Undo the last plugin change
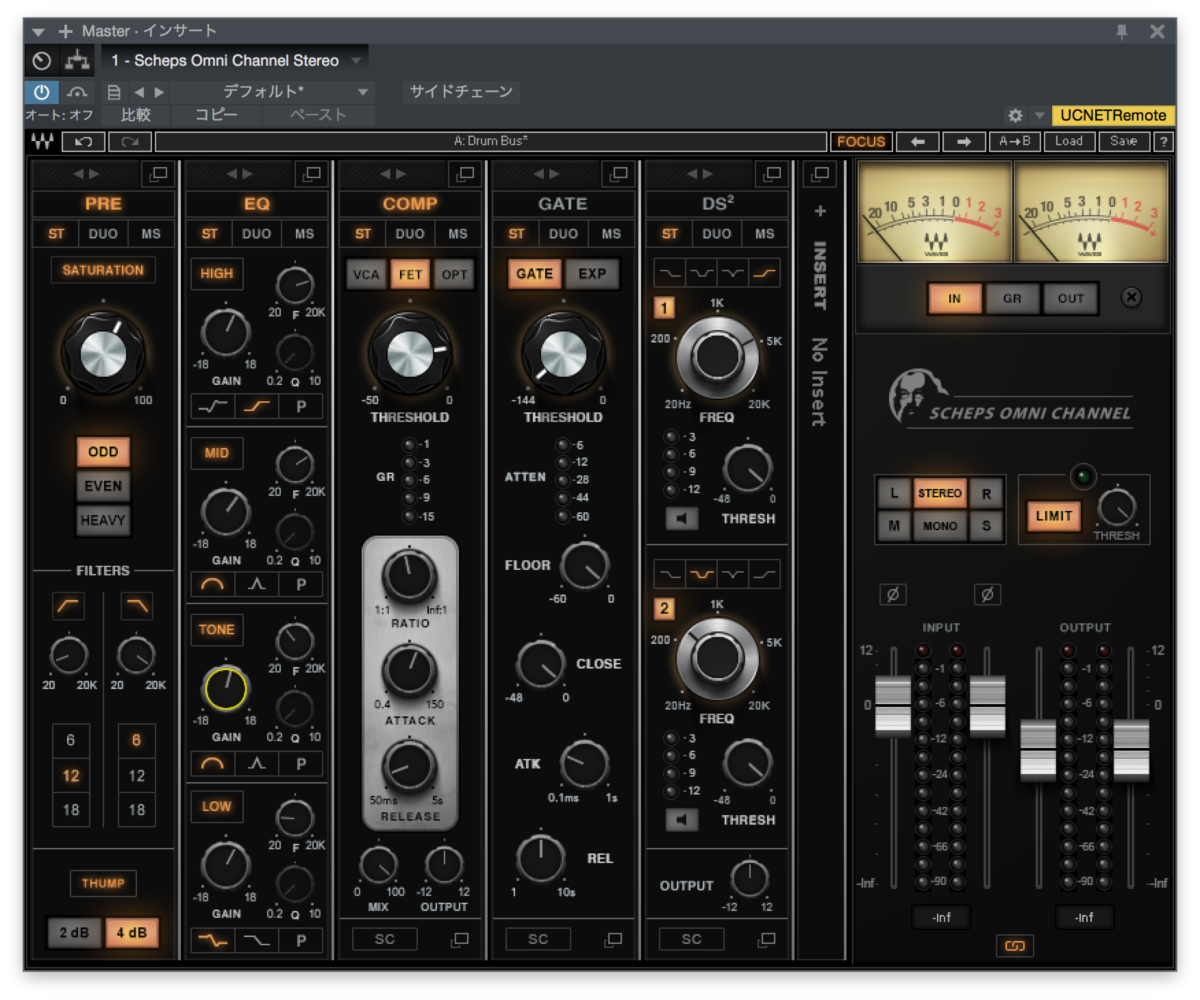 click(x=83, y=141)
